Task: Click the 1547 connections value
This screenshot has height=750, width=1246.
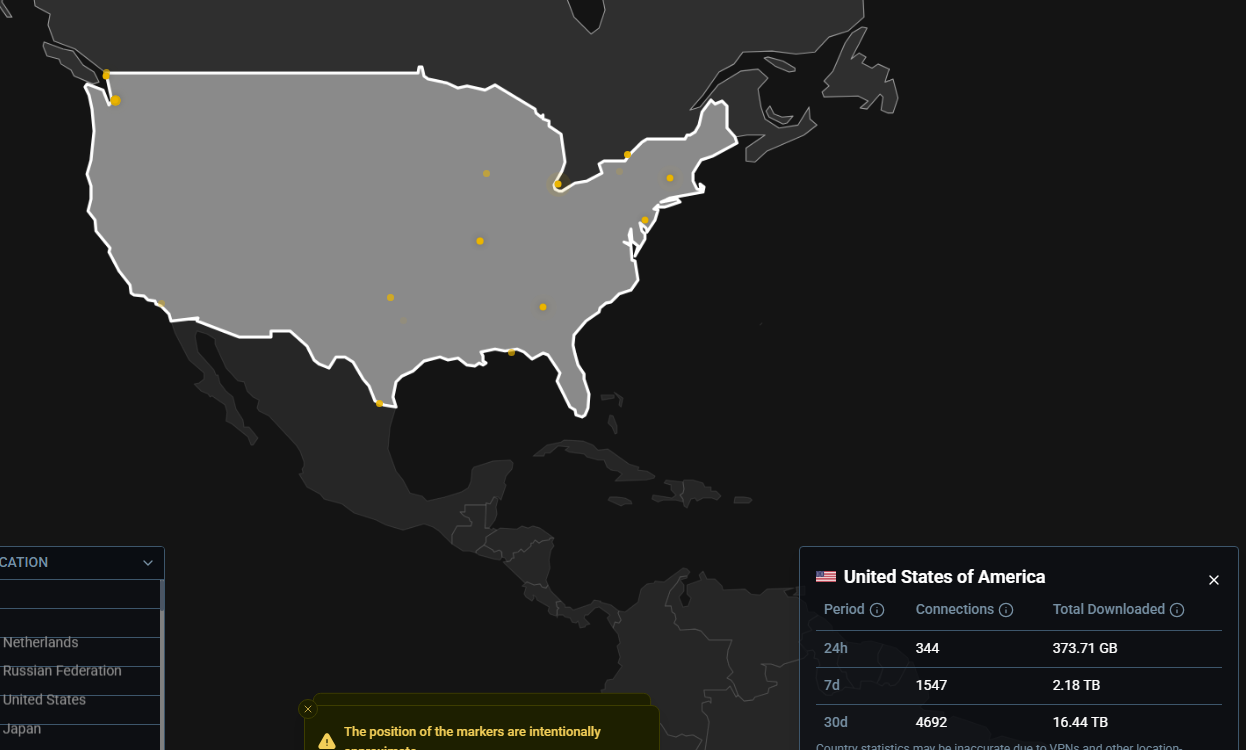Action: (x=931, y=685)
